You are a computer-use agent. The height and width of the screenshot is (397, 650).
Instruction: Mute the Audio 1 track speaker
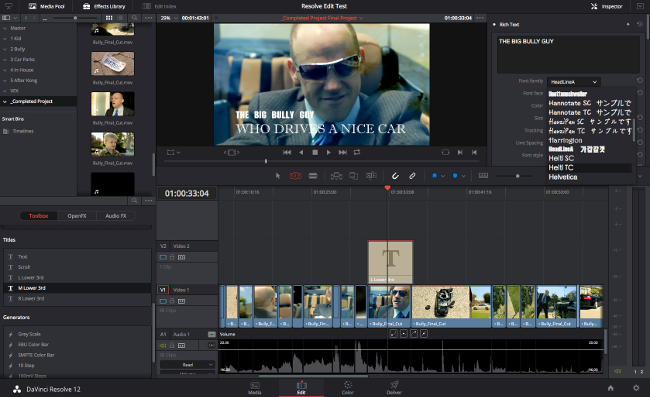(x=163, y=345)
